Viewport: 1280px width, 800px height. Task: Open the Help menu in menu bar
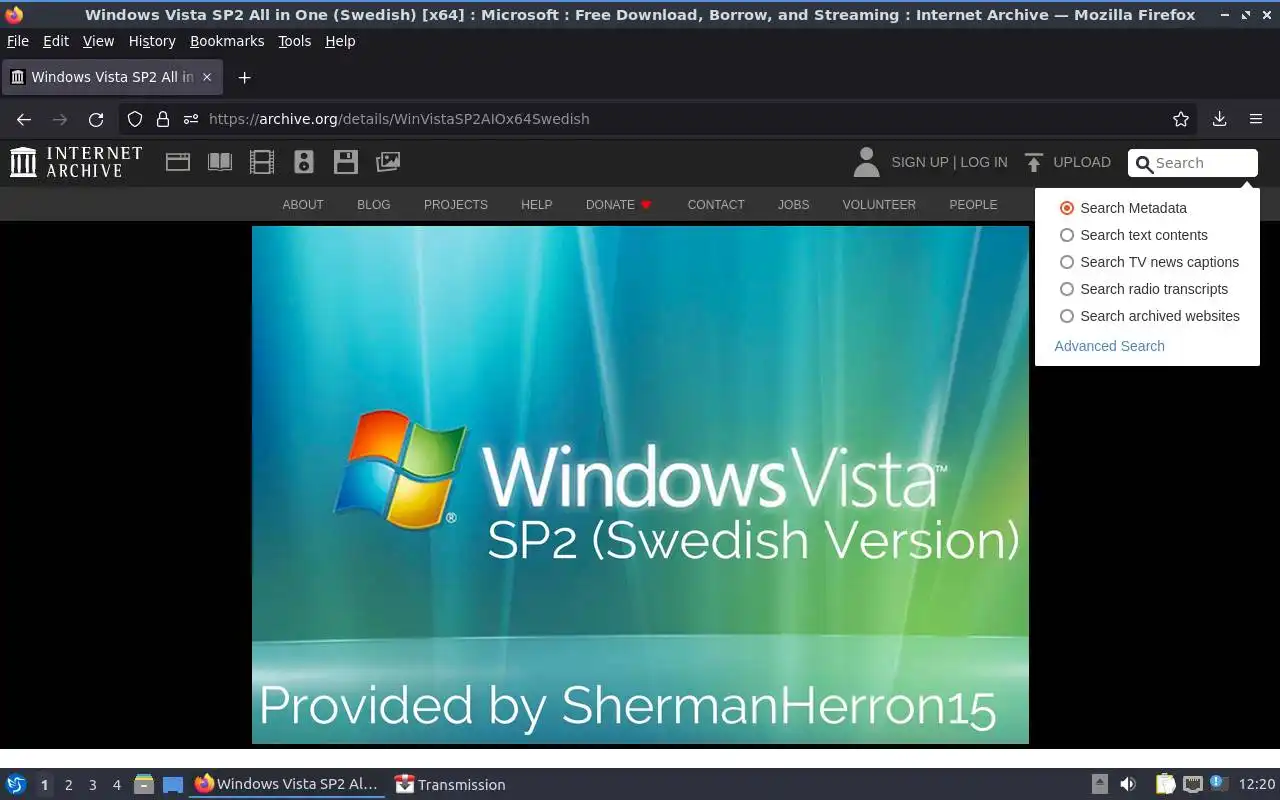[x=340, y=41]
